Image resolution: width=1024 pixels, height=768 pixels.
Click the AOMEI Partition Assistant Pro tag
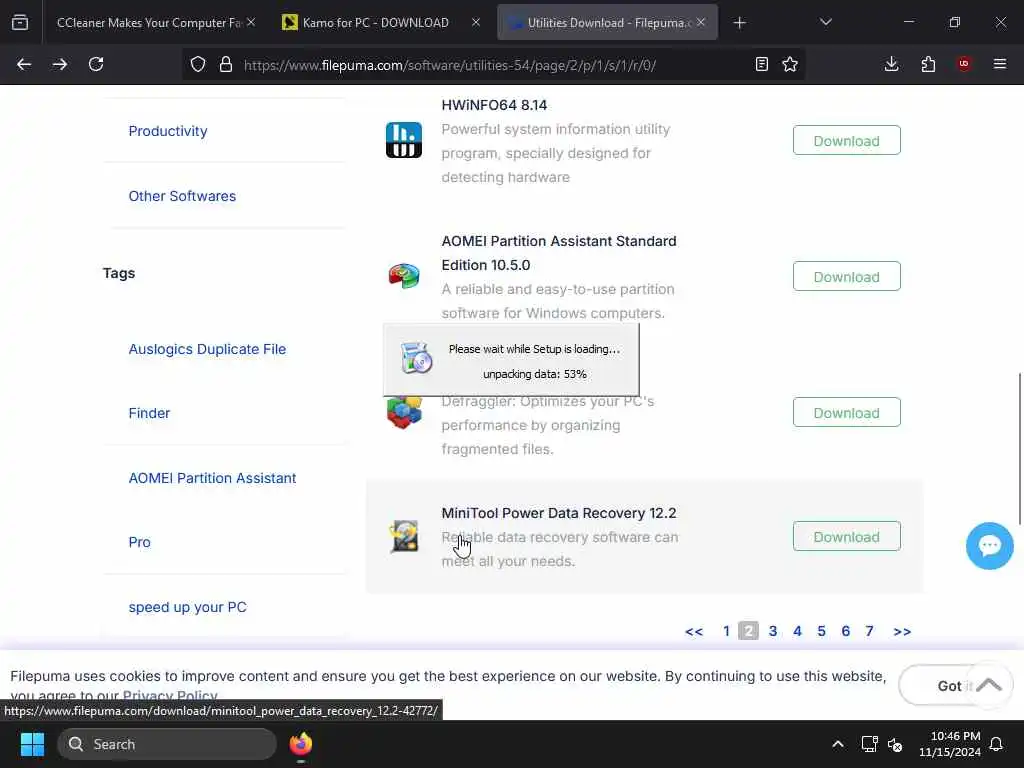212,510
